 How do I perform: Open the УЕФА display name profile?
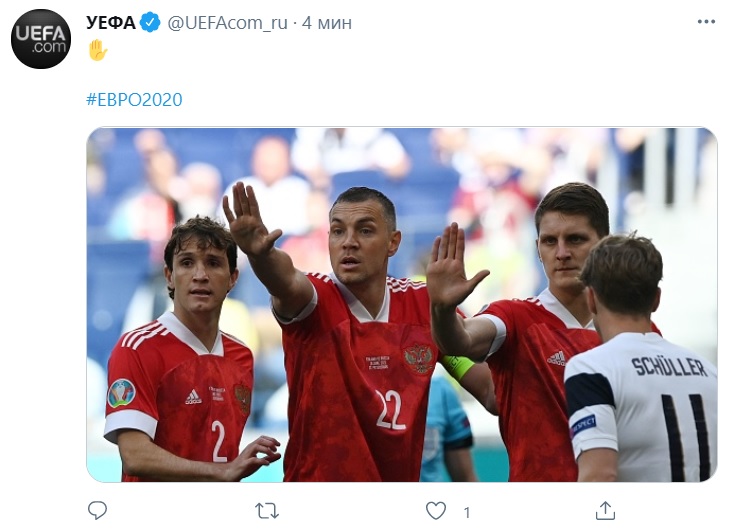tap(111, 23)
